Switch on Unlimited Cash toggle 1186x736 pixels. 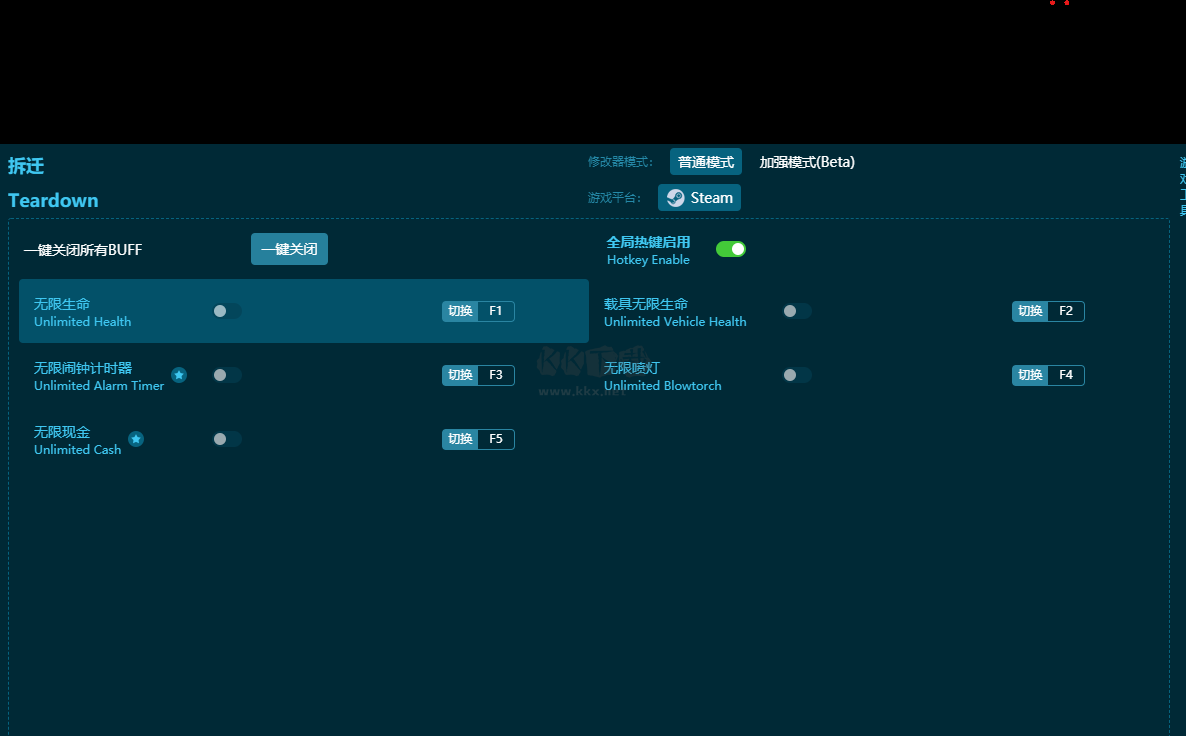227,439
